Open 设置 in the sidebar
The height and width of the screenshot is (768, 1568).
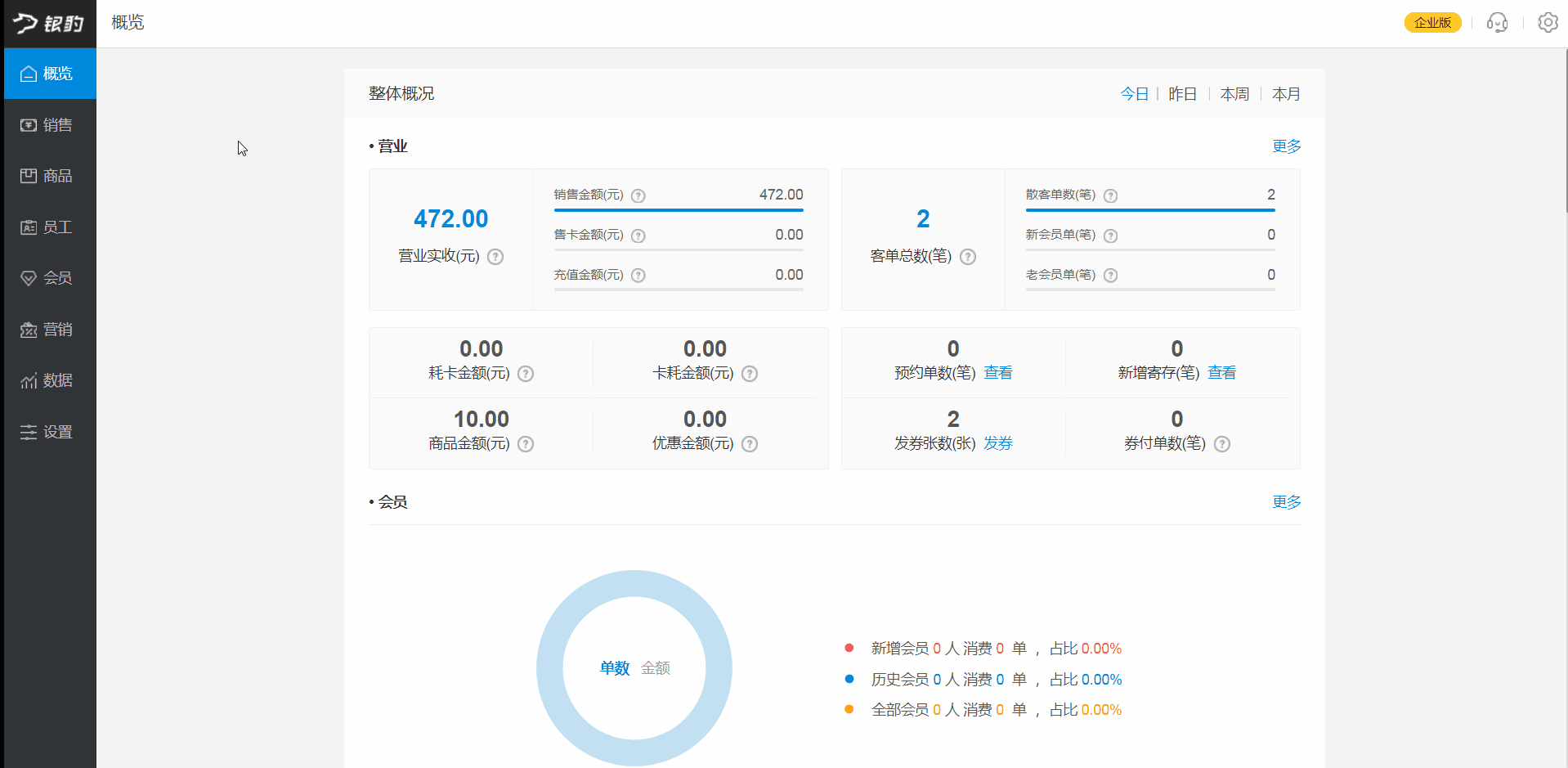(x=50, y=432)
